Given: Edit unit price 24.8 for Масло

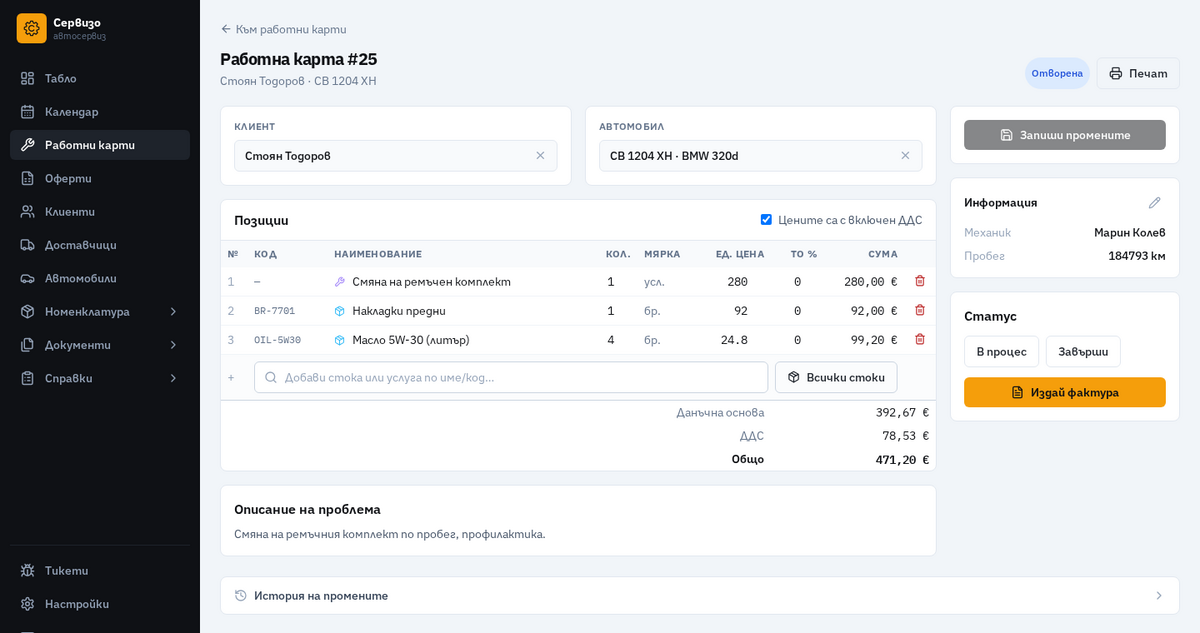Looking at the screenshot, I should click(x=735, y=340).
